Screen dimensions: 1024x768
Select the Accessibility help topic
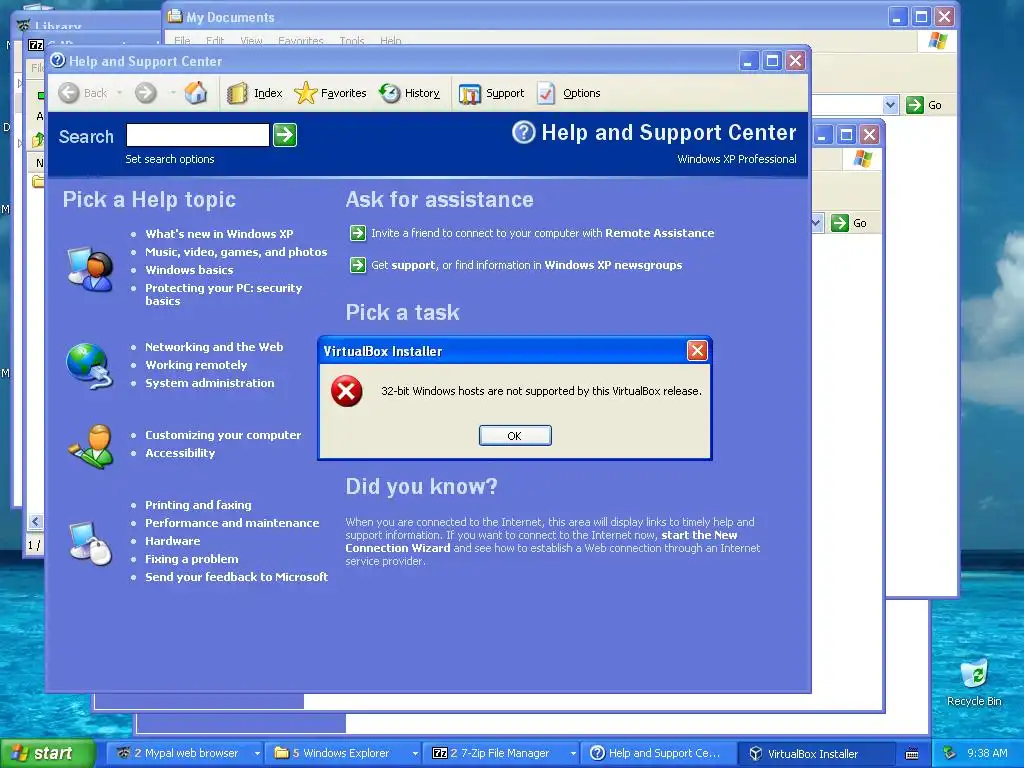click(x=180, y=453)
